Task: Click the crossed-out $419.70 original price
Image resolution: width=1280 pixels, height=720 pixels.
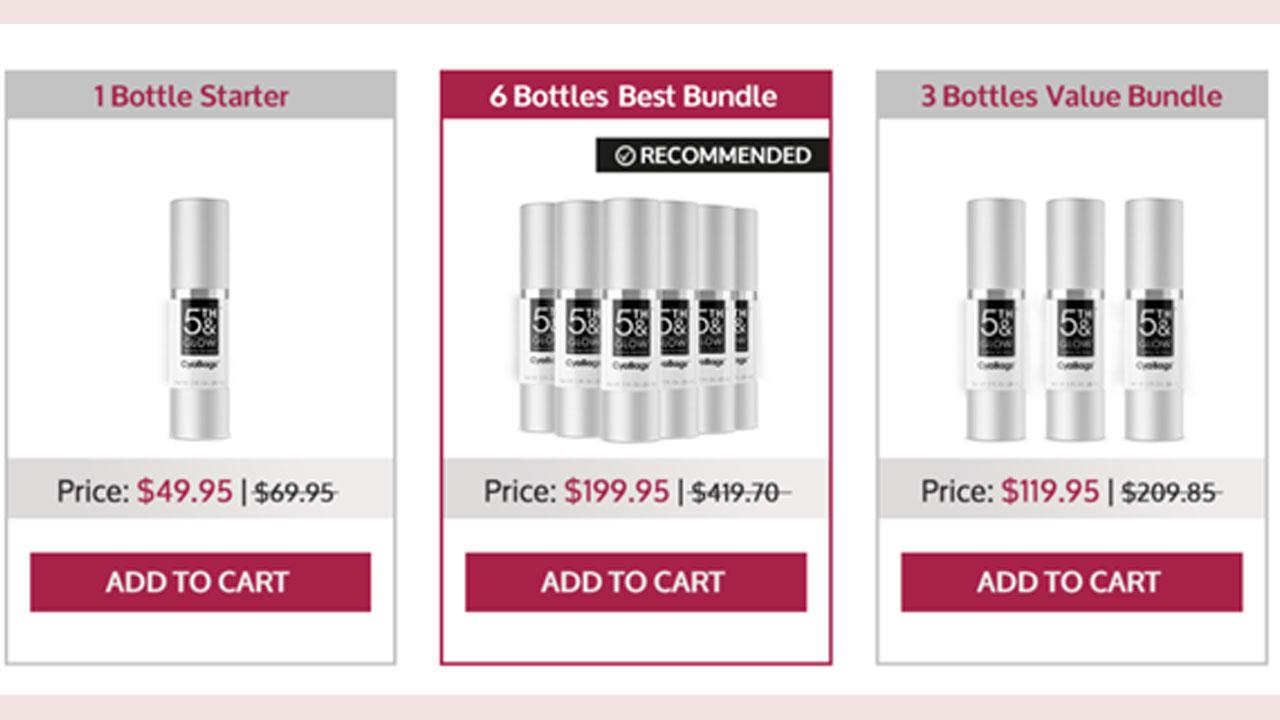Action: tap(740, 492)
